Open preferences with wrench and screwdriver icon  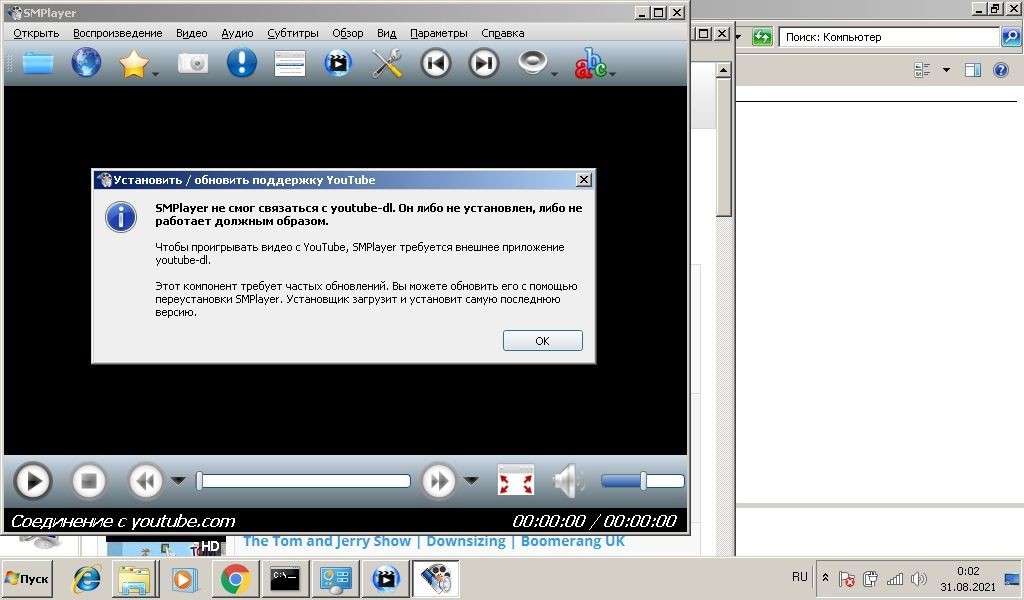387,64
